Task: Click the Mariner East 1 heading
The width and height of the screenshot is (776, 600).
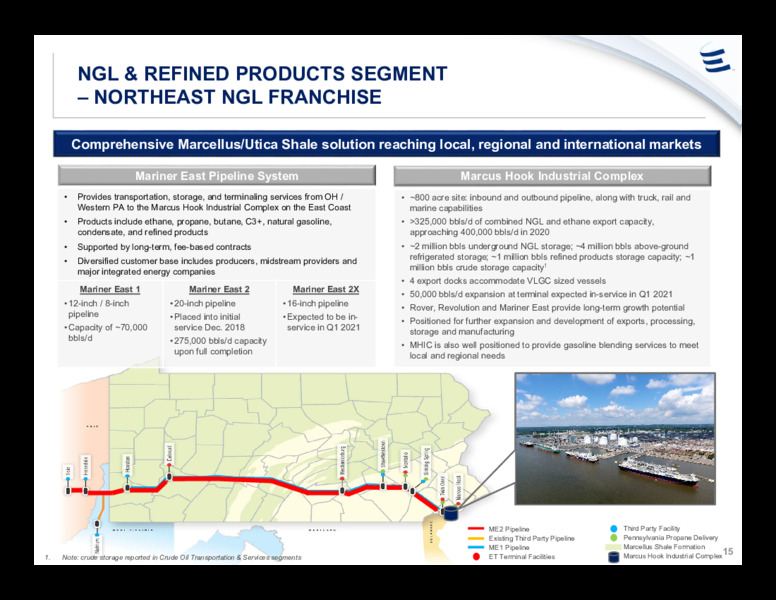Action: click(x=110, y=289)
